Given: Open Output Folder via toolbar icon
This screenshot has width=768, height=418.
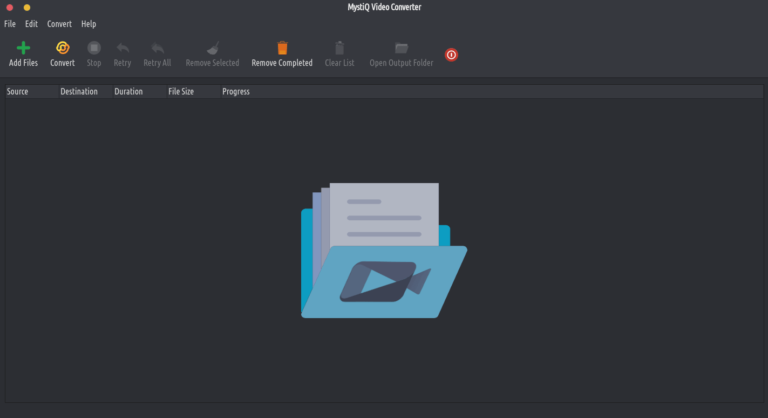Looking at the screenshot, I should coord(401,48).
